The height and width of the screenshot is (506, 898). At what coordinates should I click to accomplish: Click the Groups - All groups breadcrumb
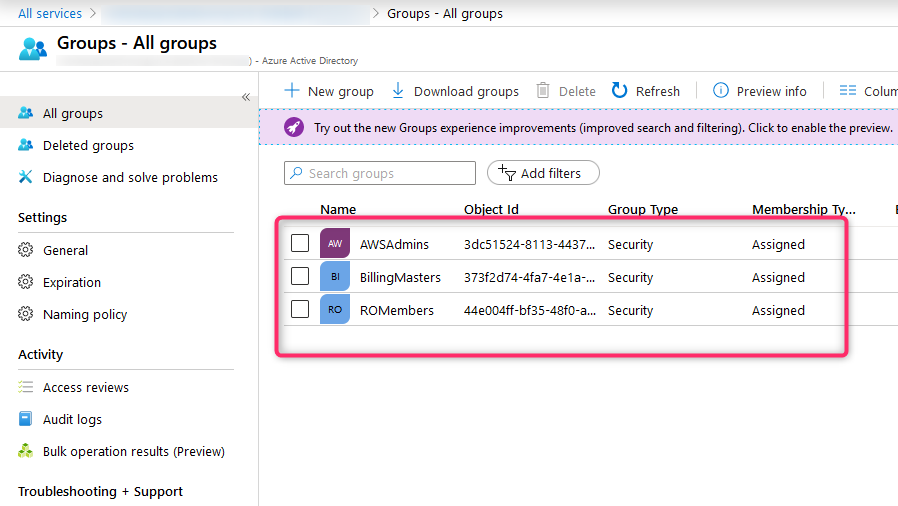(445, 13)
